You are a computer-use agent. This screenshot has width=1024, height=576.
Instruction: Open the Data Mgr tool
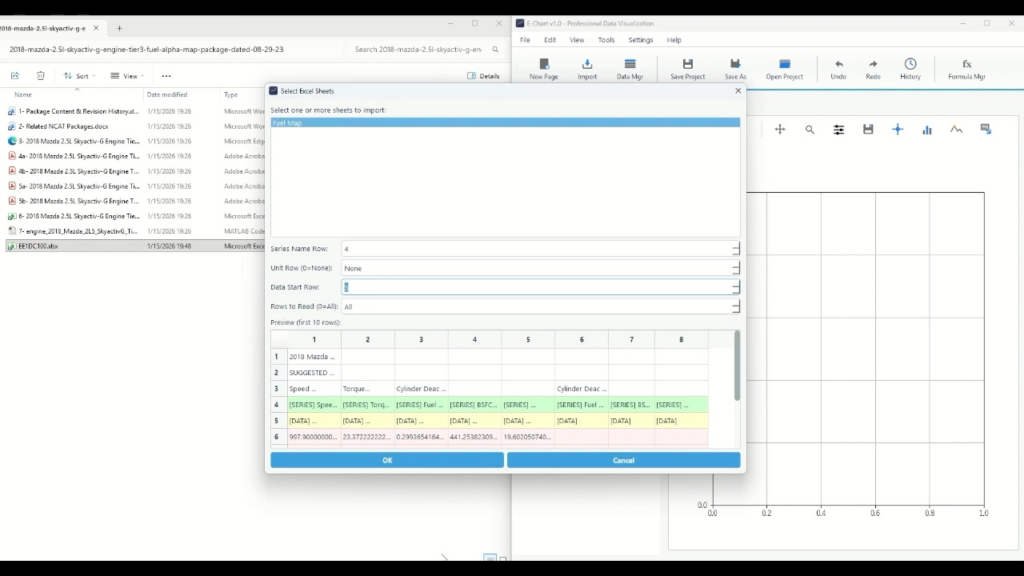click(x=629, y=68)
